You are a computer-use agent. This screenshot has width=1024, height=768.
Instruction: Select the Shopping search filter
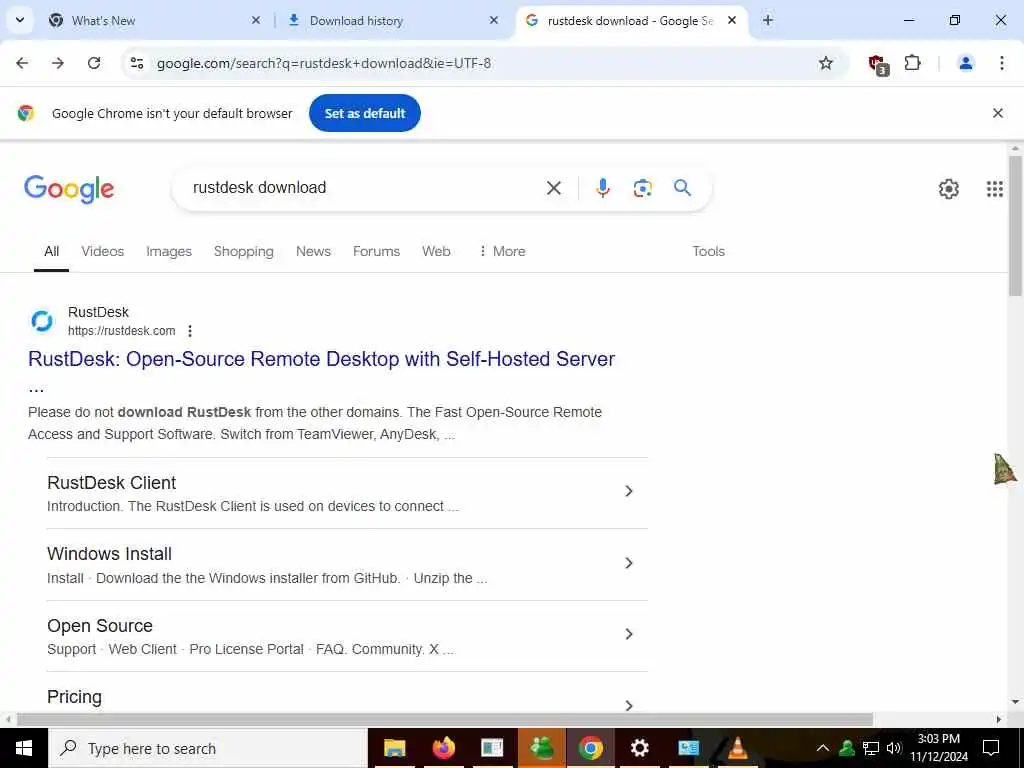tap(244, 251)
